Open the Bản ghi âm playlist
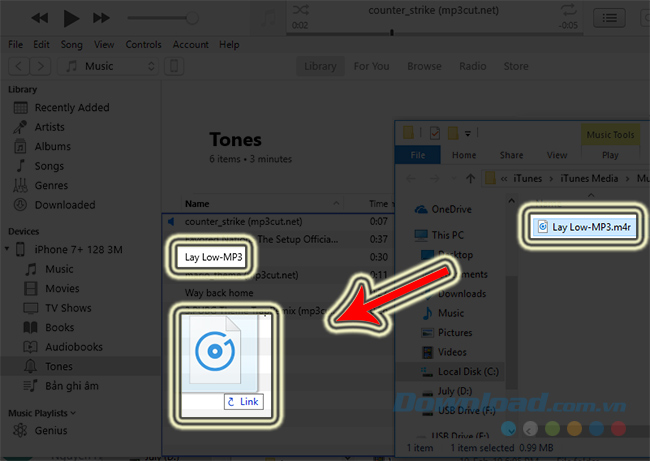650x461 pixels. (72, 386)
